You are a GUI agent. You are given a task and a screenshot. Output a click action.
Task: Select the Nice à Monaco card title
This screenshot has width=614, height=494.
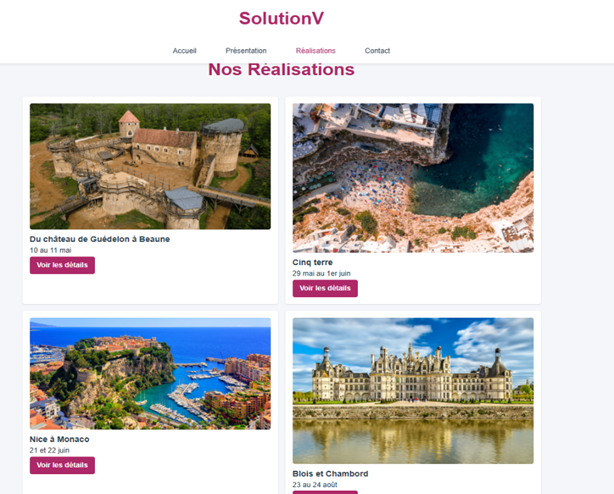[x=60, y=439]
